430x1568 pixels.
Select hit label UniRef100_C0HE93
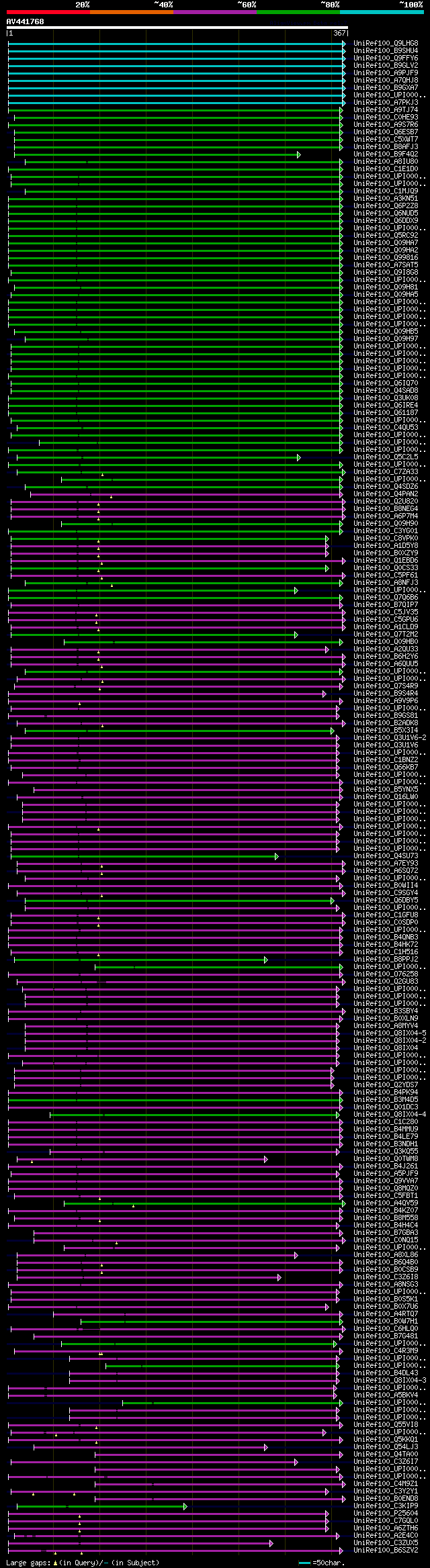point(386,118)
